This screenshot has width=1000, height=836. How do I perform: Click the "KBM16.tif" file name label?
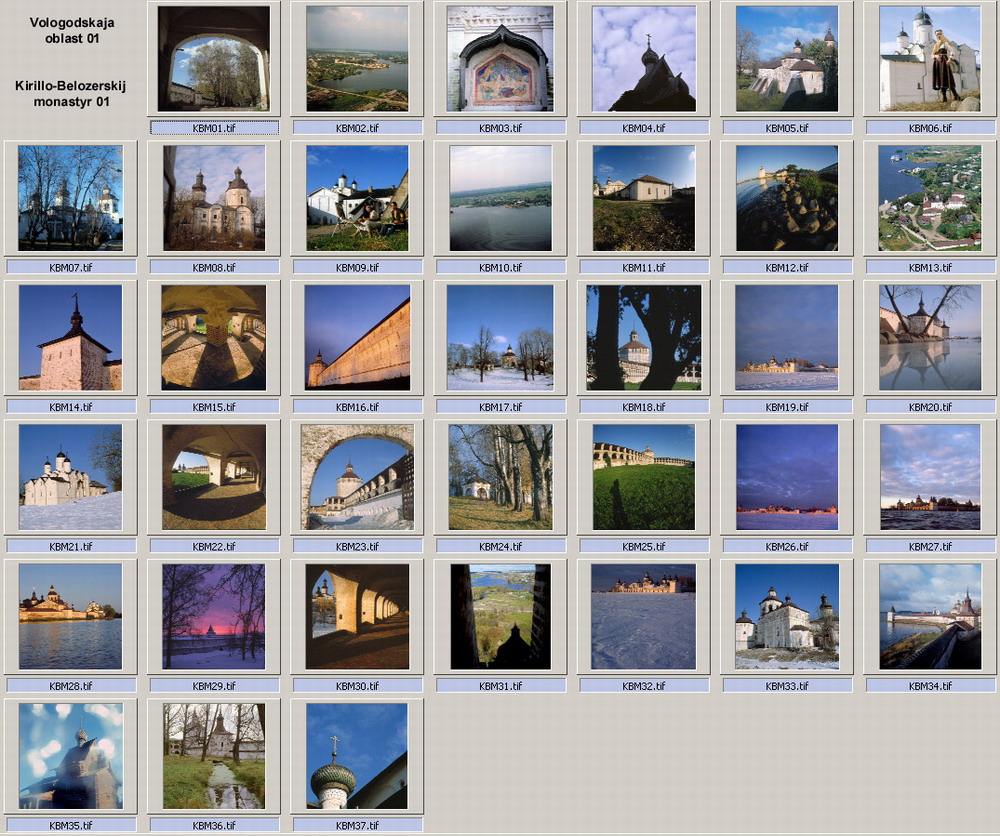pos(357,407)
